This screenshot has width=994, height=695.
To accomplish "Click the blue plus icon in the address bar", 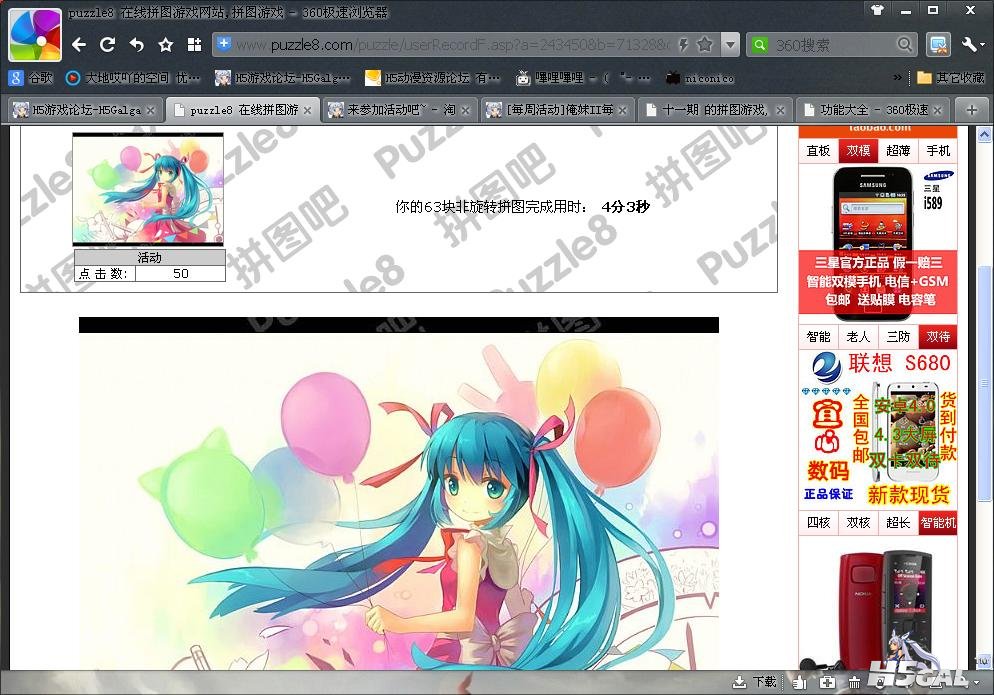I will 223,44.
